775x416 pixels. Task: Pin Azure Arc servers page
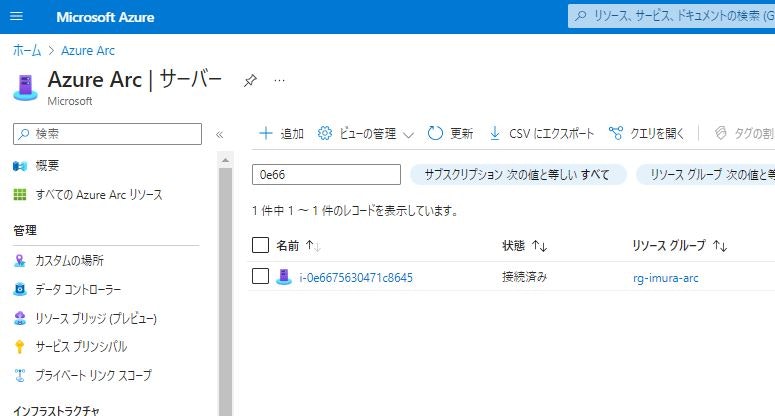click(x=250, y=80)
